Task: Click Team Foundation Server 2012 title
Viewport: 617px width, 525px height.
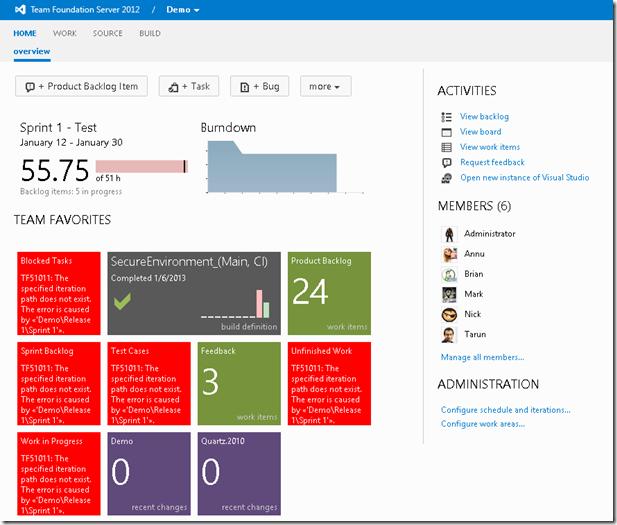Action: pos(85,9)
